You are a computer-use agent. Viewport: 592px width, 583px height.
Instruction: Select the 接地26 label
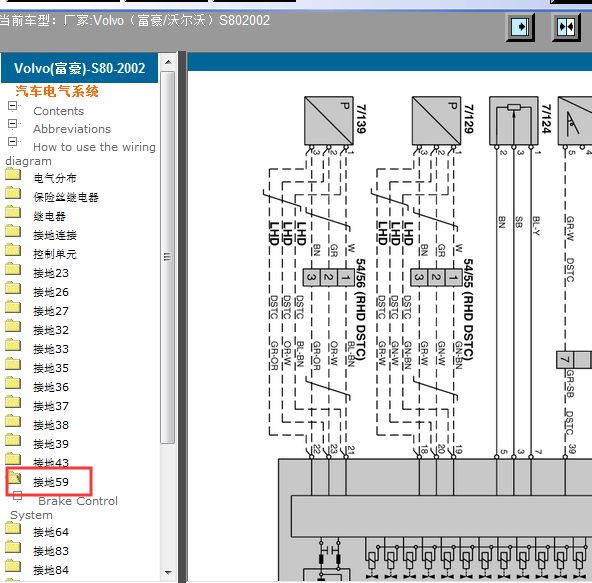coord(51,292)
